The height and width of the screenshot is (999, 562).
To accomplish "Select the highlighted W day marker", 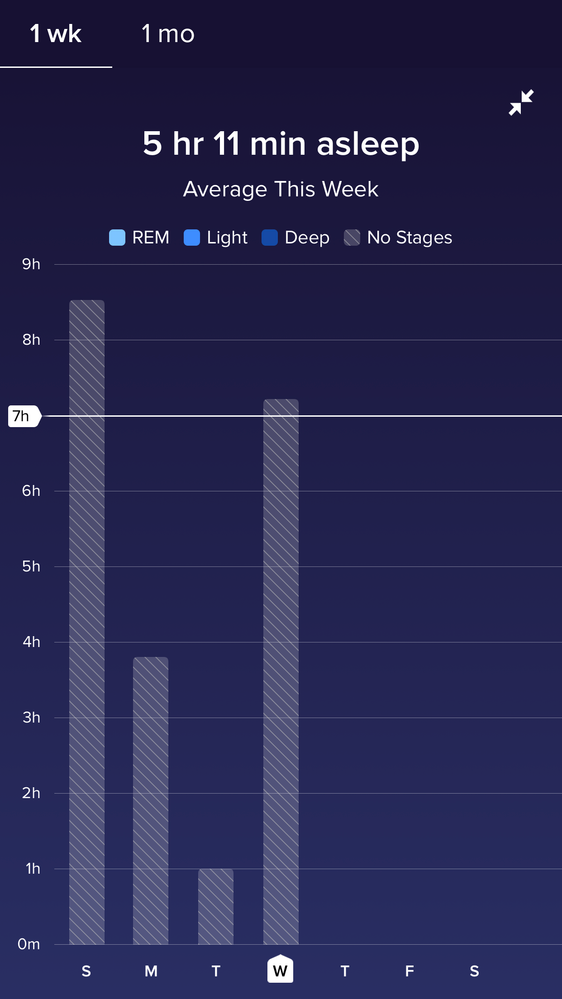I will tap(280, 969).
